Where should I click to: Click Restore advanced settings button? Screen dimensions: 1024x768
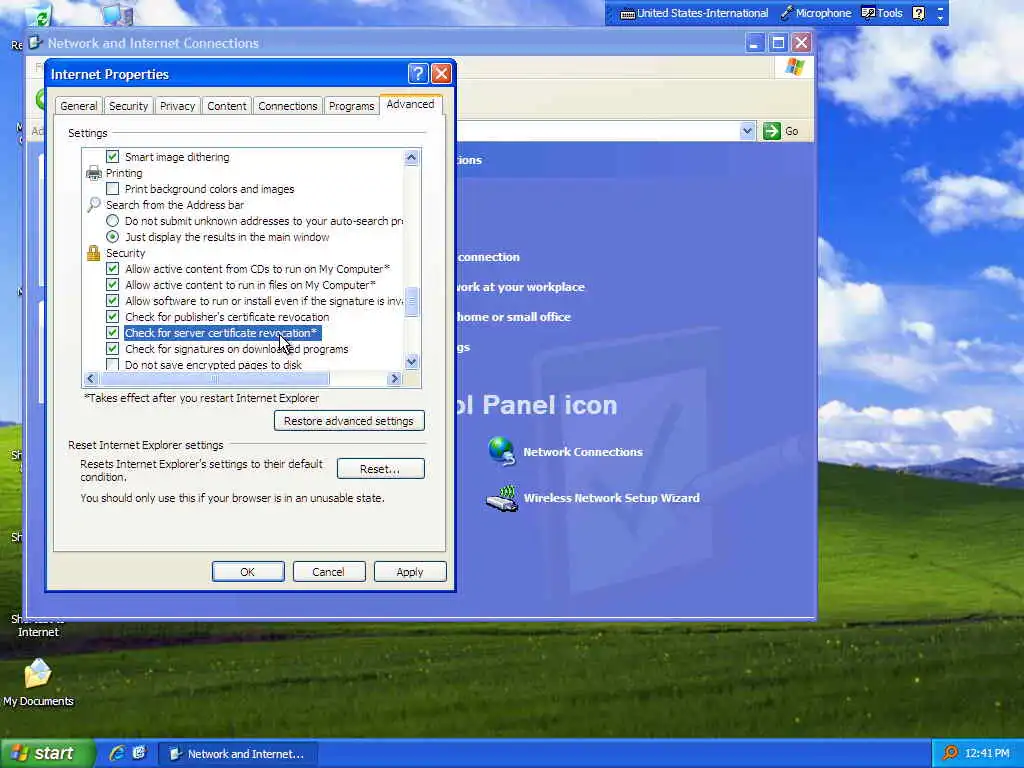coord(349,421)
